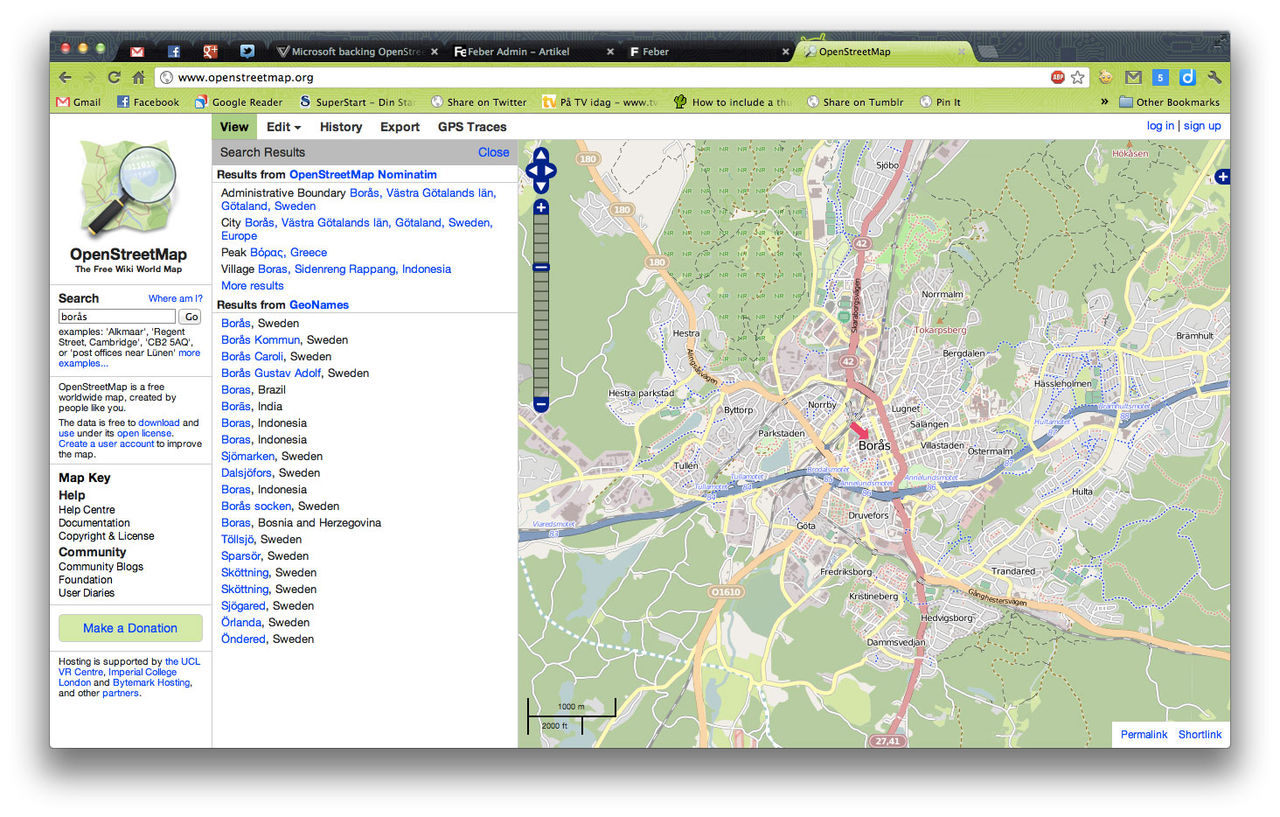Open the Other Bookmarks folder
The width and height of the screenshot is (1280, 817).
(1170, 102)
